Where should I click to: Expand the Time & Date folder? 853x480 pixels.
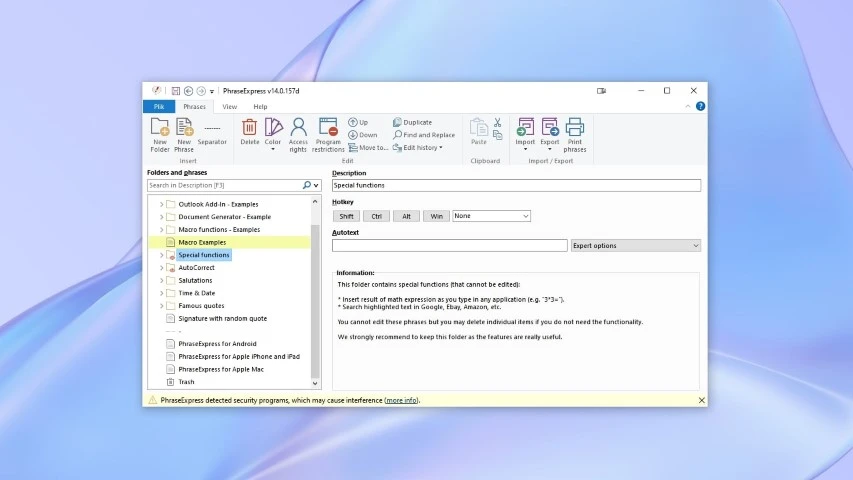[x=161, y=293]
